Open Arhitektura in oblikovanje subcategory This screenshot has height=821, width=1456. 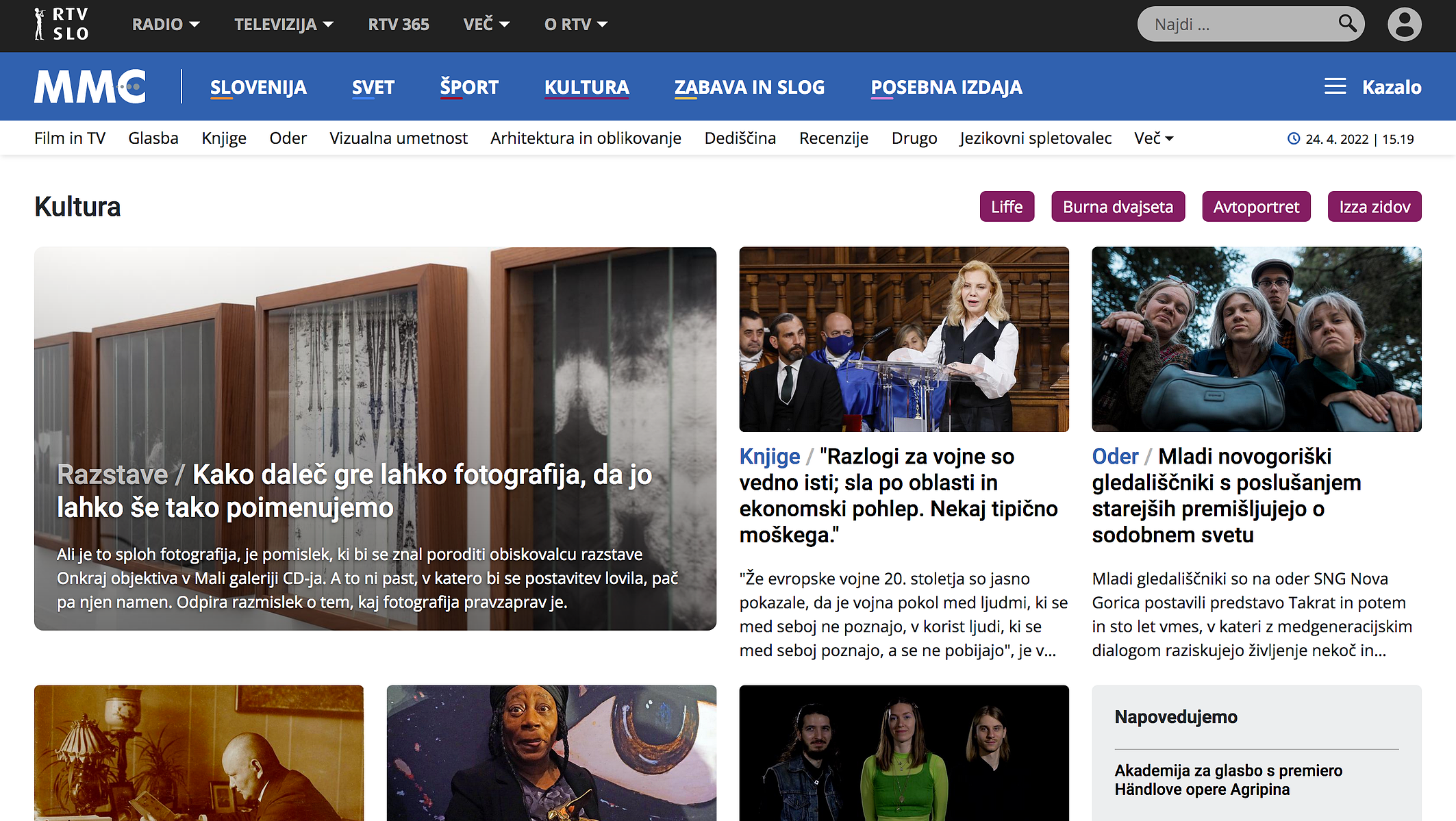point(586,138)
